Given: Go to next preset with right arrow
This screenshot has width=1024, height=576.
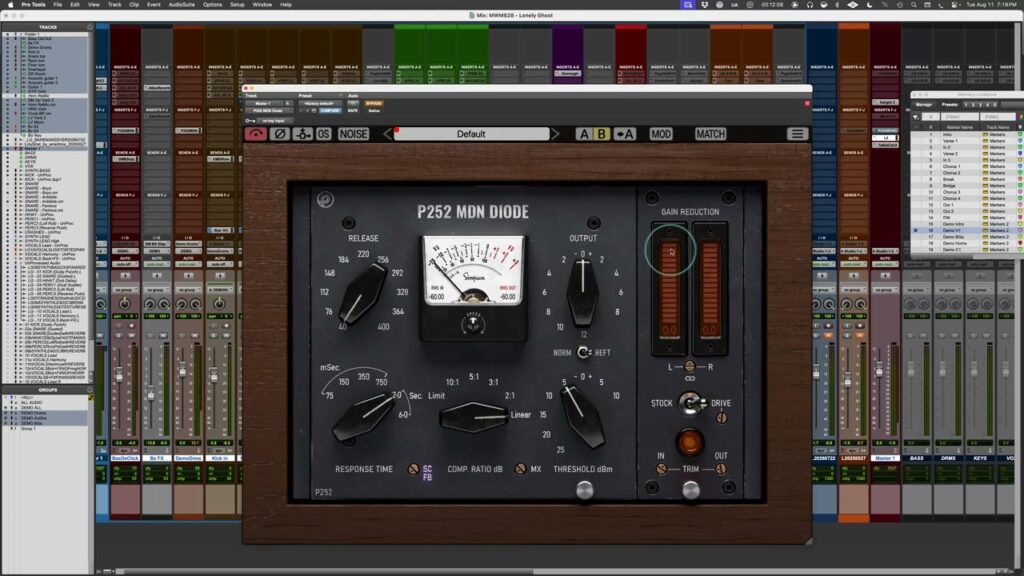Looking at the screenshot, I should point(555,134).
